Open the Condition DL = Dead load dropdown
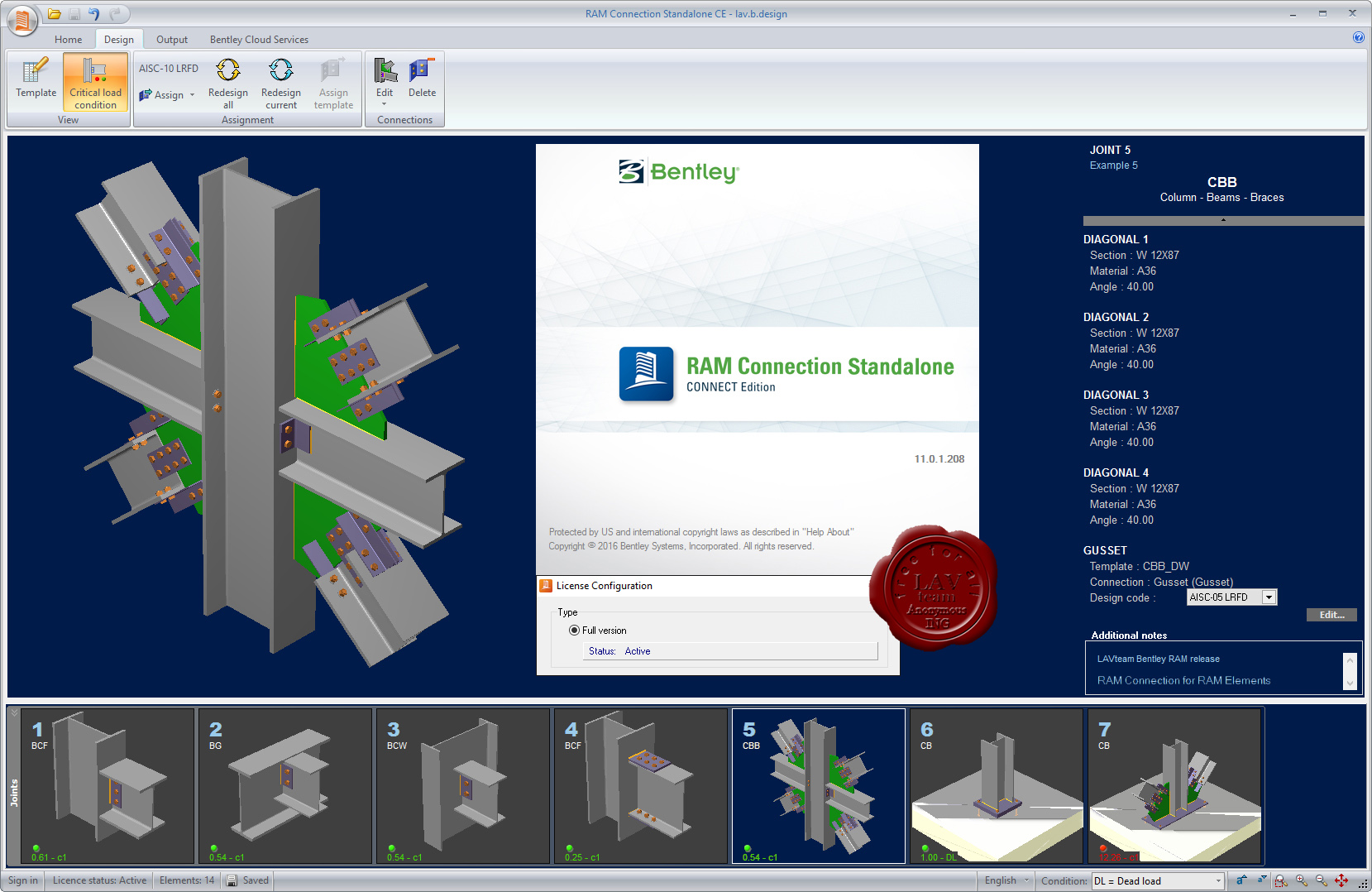 pos(1158,881)
